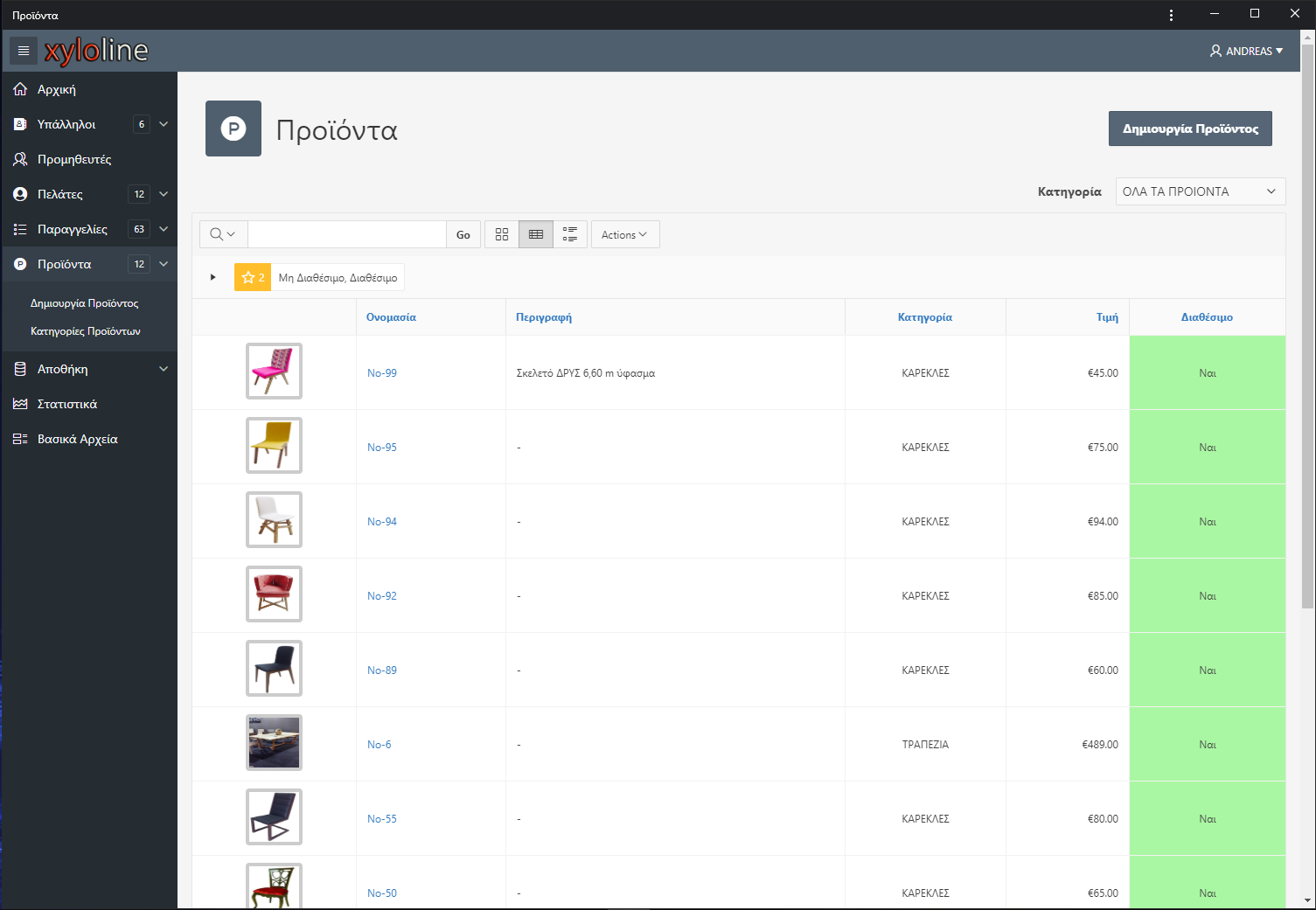Toggle the hamburger navigation menu
This screenshot has width=1316, height=910.
tap(24, 51)
